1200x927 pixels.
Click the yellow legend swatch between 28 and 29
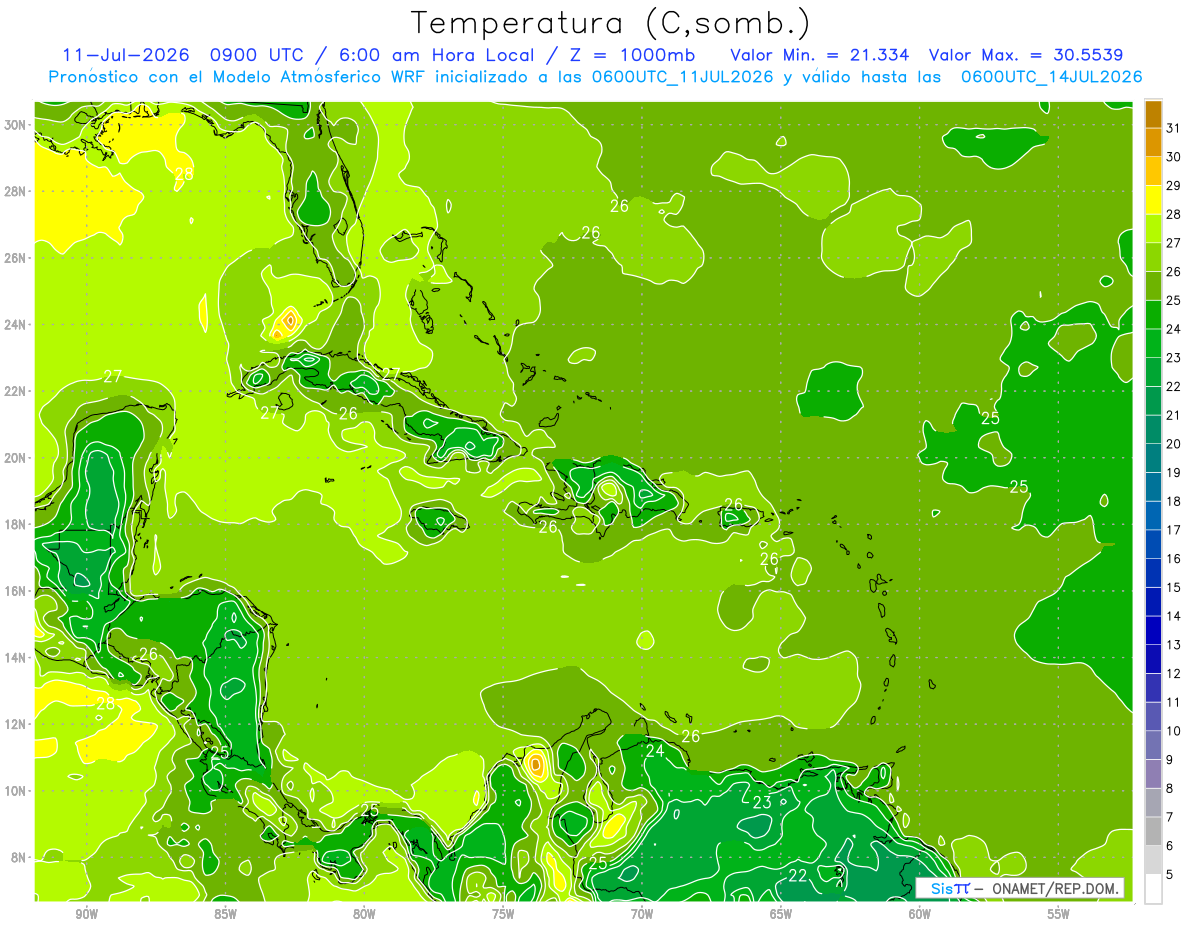(1153, 199)
